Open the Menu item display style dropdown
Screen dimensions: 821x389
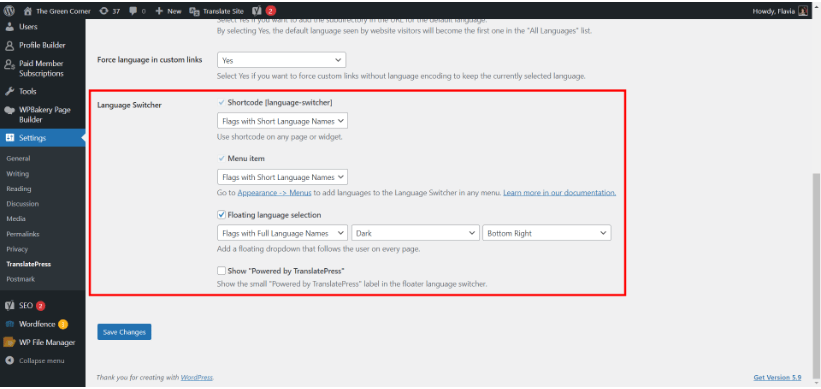point(283,177)
